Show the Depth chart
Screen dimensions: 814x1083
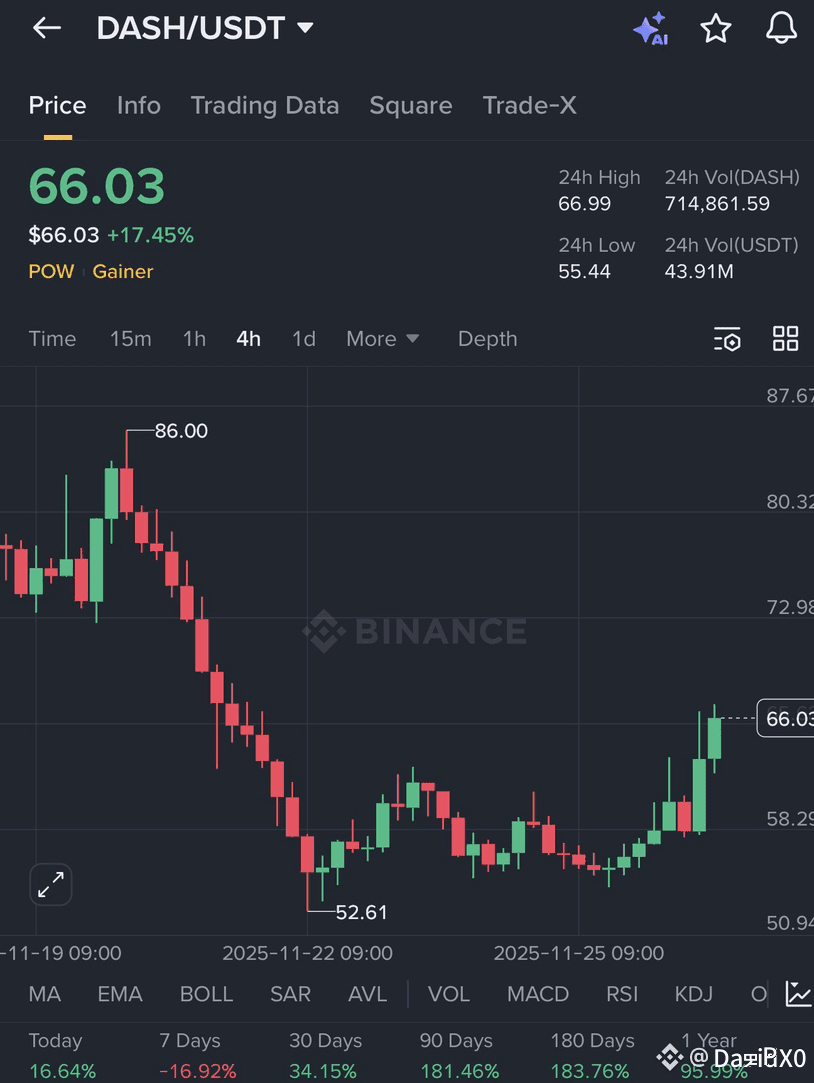pyautogui.click(x=487, y=338)
